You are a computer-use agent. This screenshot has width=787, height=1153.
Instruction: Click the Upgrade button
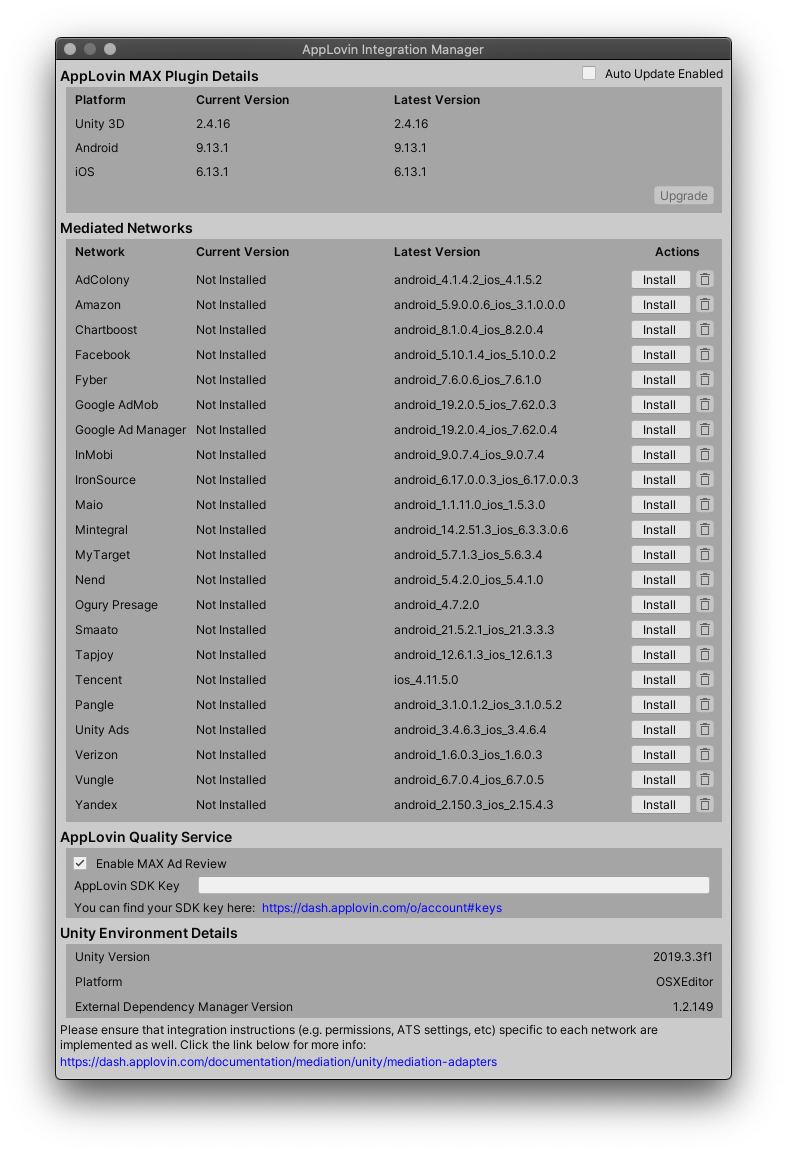[683, 196]
